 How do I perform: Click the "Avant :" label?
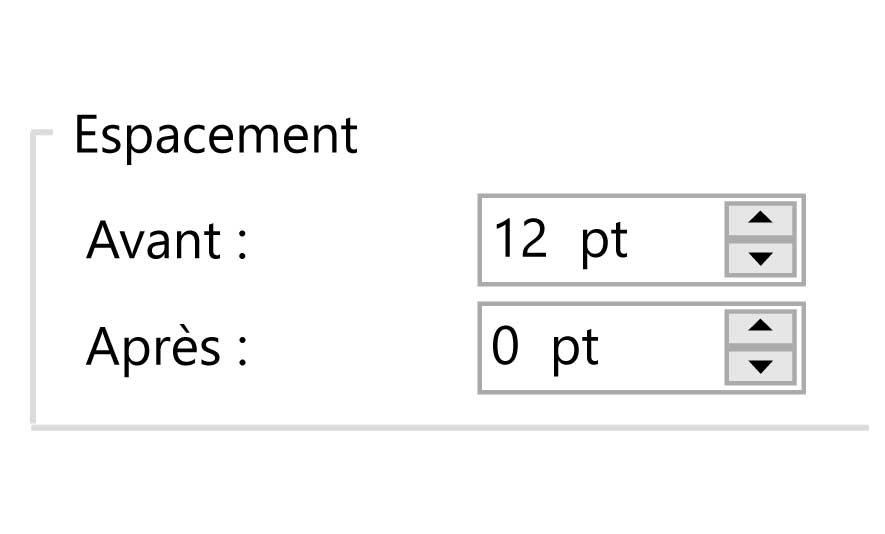coord(167,240)
